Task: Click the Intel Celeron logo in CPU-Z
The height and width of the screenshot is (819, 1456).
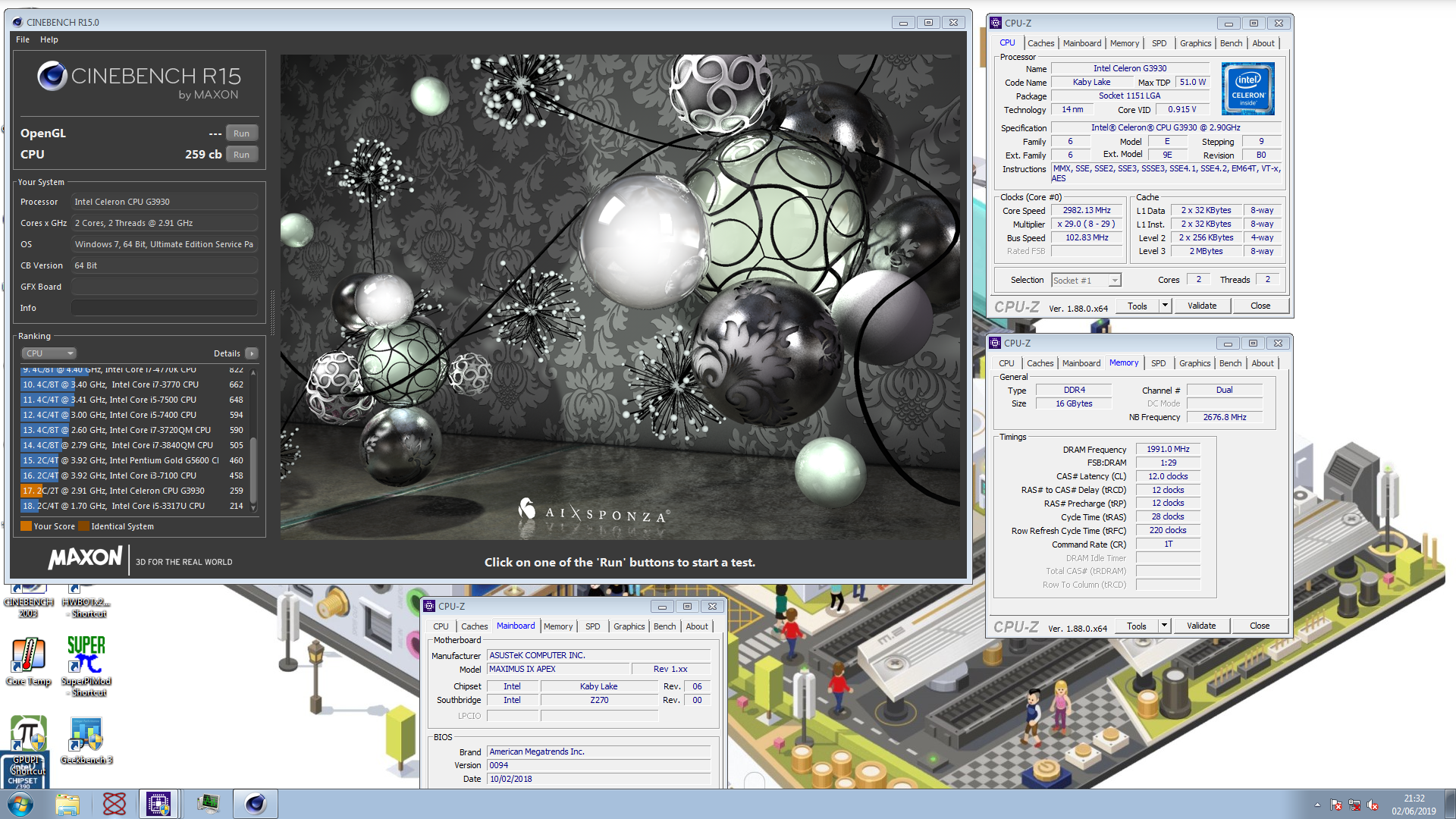Action: 1248,89
